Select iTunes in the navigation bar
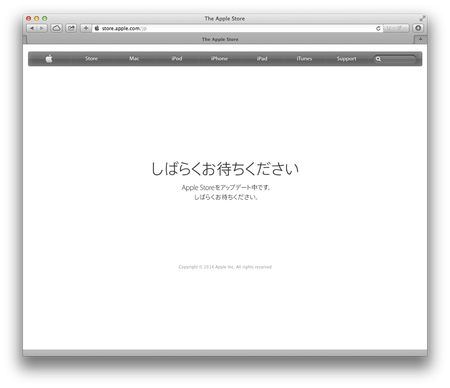This screenshot has width=450, height=388. (304, 59)
